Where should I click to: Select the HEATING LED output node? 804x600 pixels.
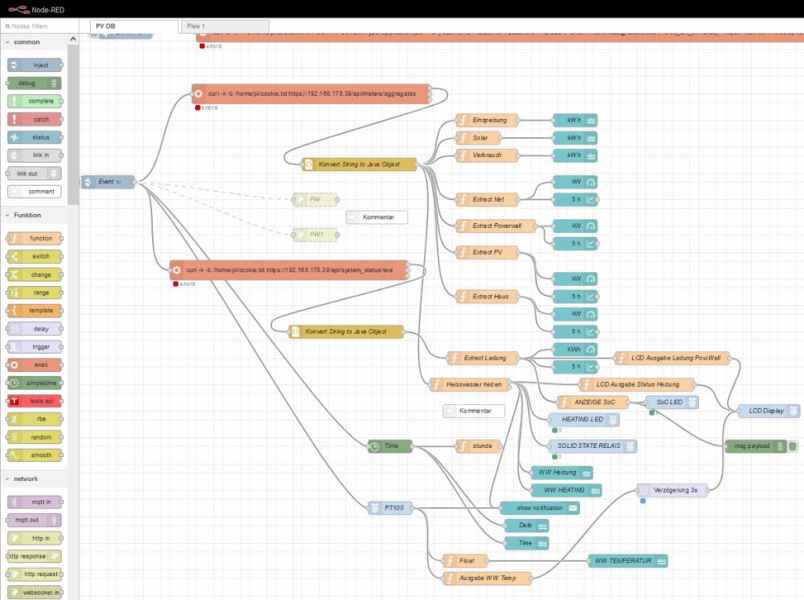click(584, 419)
